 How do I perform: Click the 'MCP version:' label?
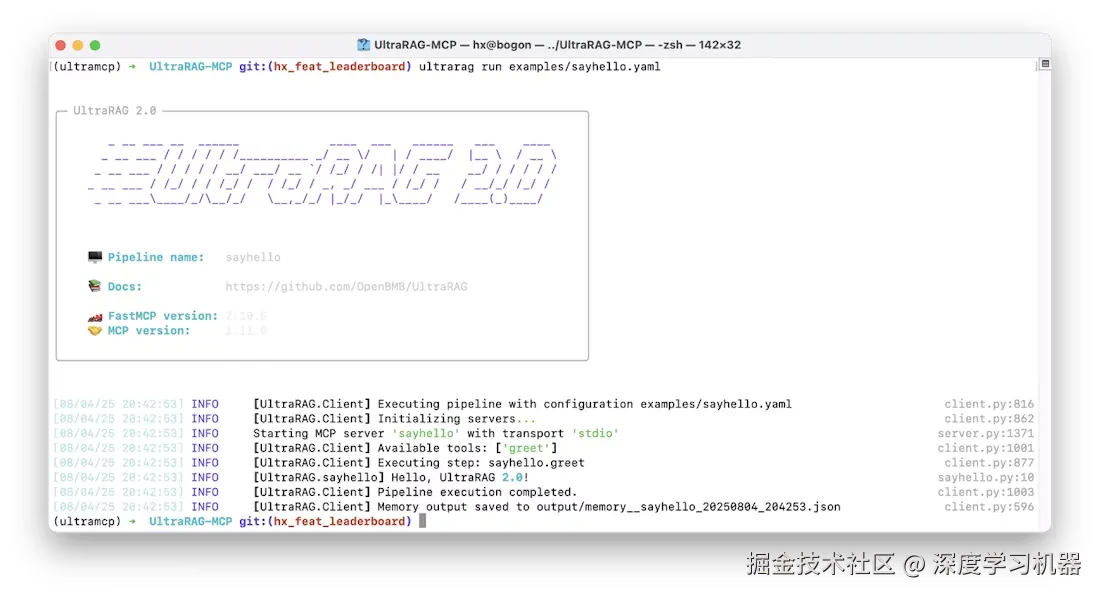(149, 331)
